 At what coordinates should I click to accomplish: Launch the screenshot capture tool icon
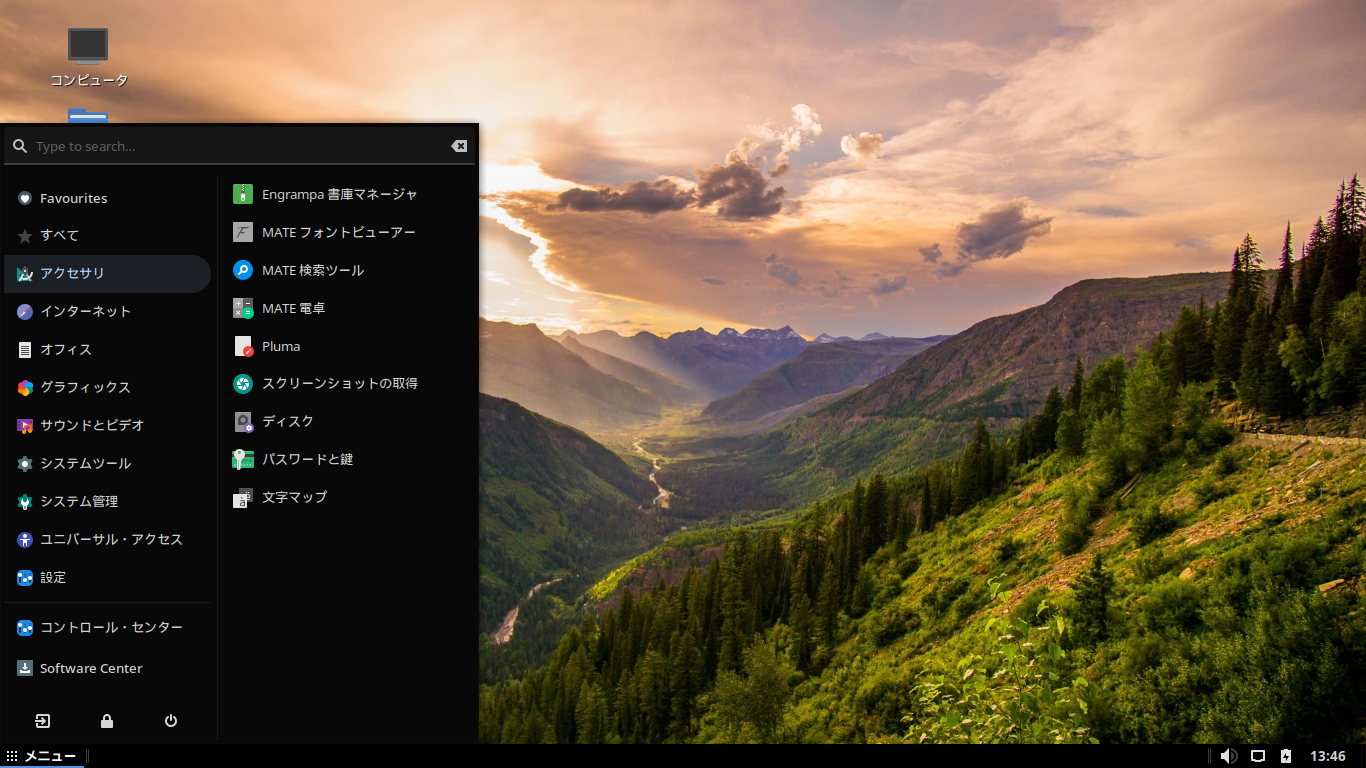coord(243,383)
